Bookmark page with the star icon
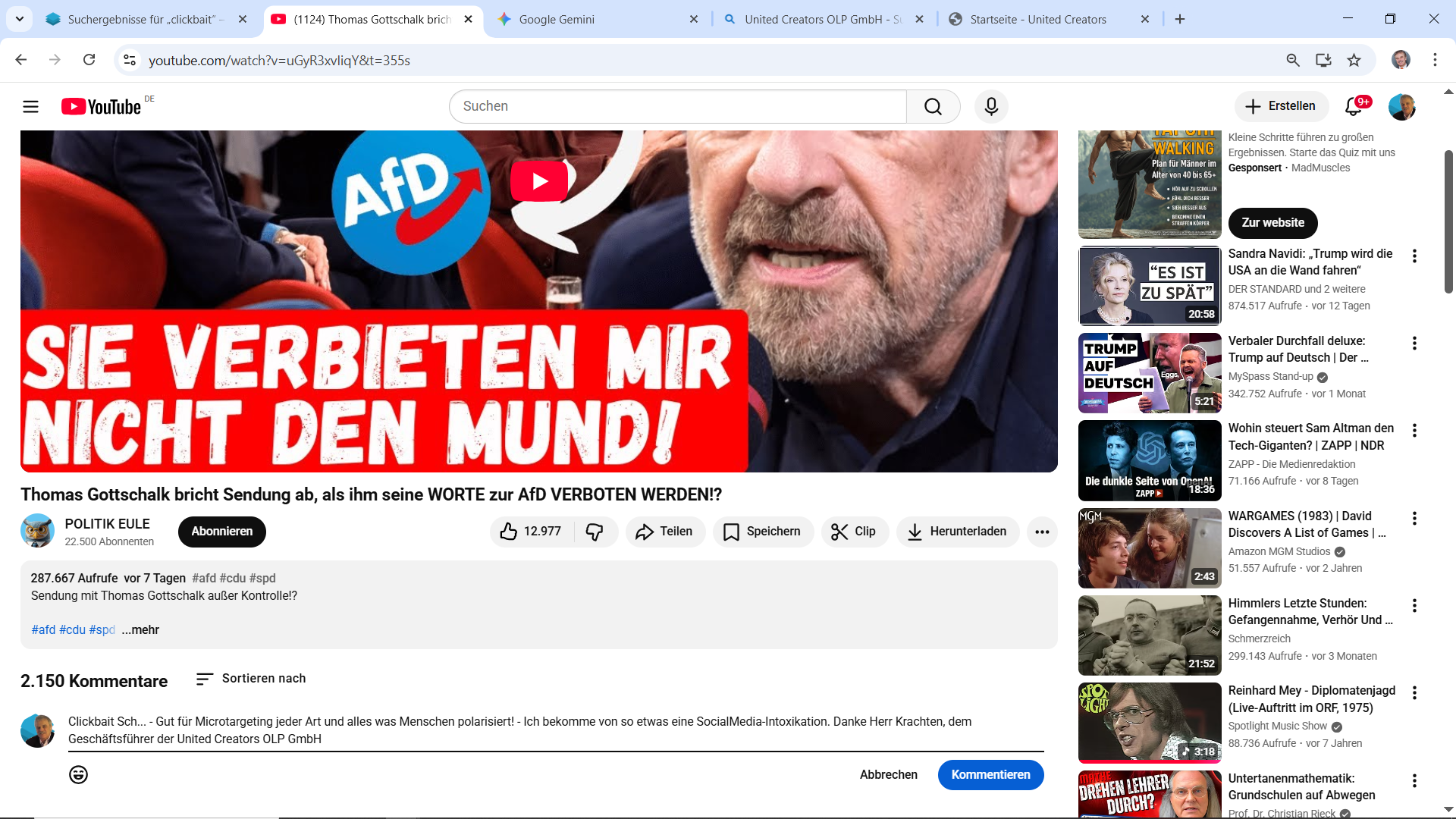This screenshot has width=1456, height=819. (x=1354, y=60)
